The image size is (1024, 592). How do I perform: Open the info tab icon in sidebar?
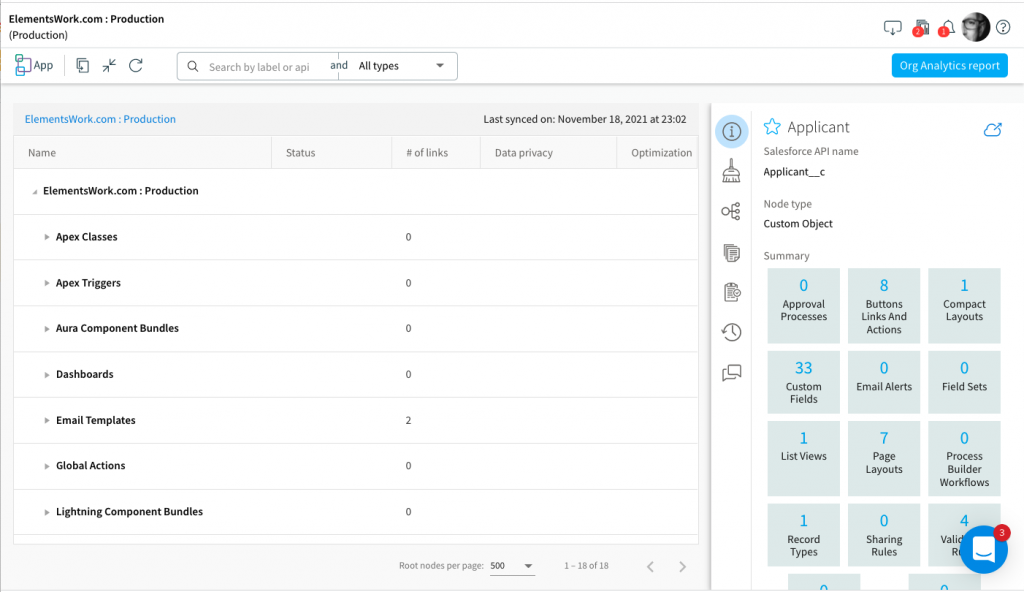(x=731, y=131)
